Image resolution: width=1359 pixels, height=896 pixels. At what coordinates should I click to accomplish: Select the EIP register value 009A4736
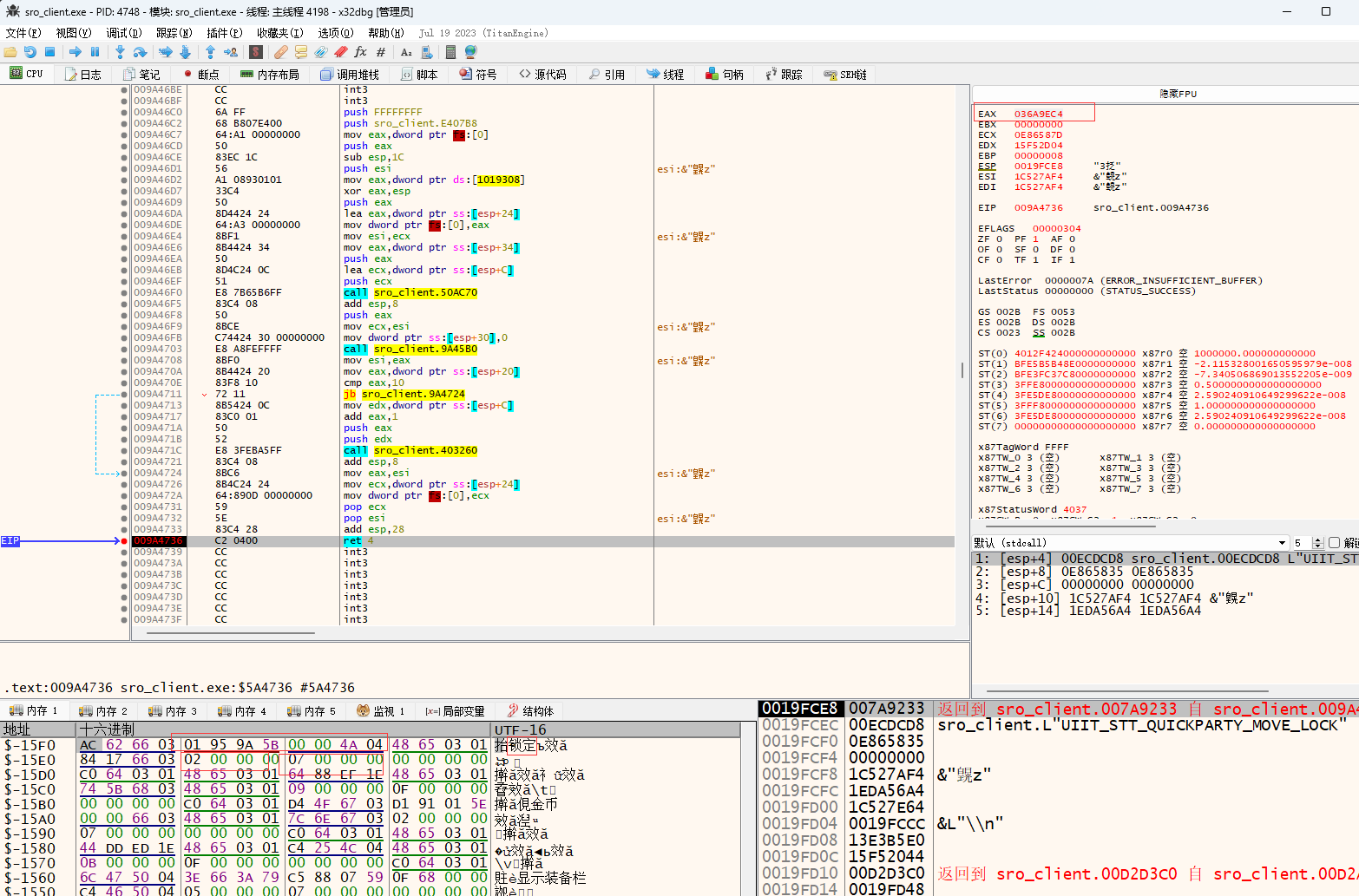pyautogui.click(x=1038, y=208)
